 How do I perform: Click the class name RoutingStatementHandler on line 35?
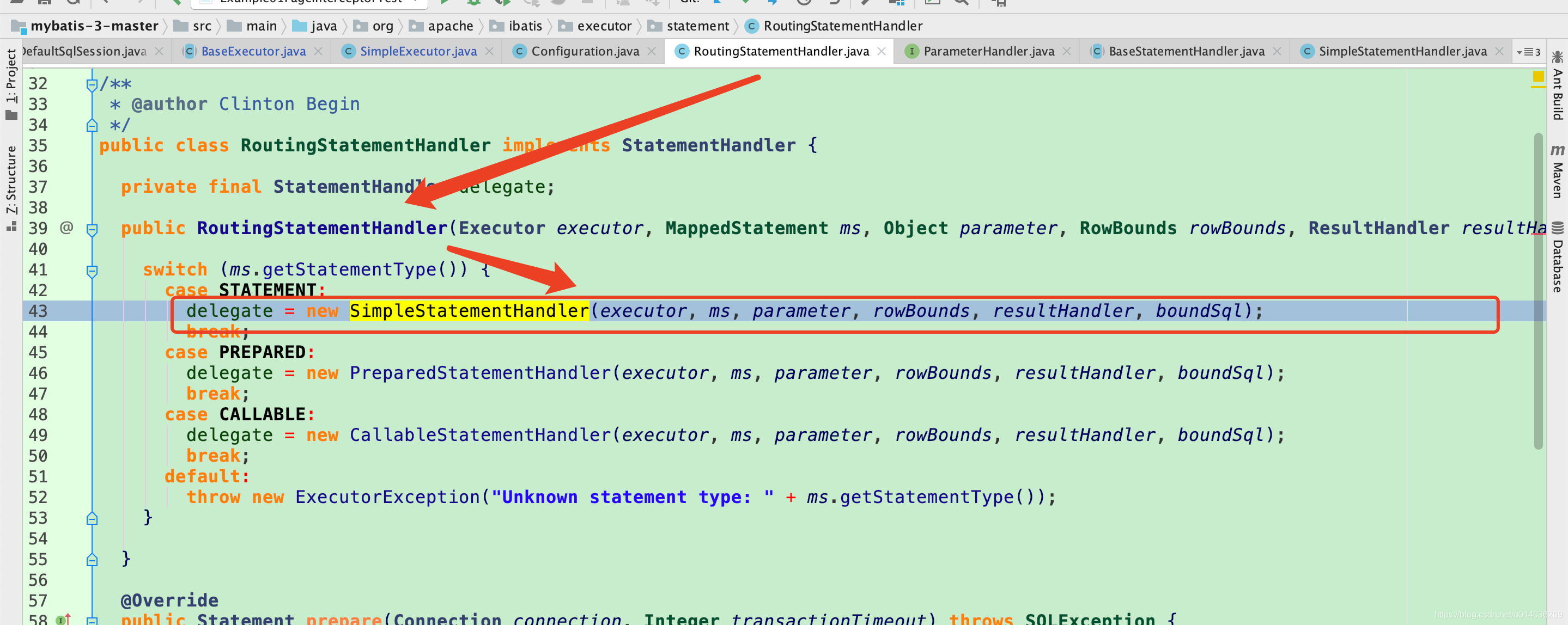(x=365, y=145)
